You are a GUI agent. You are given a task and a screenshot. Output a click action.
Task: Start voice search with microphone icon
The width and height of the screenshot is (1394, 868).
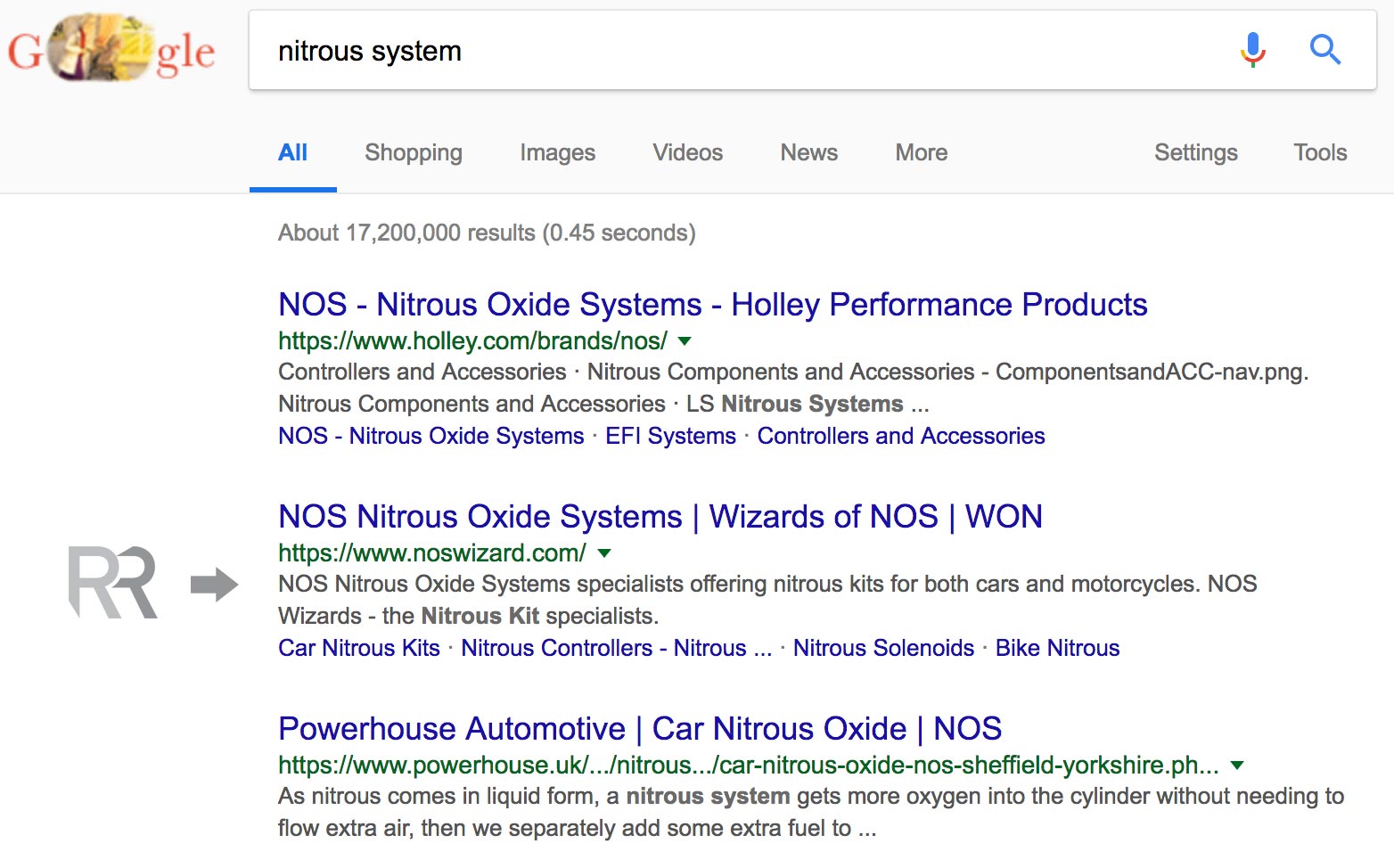1252,50
